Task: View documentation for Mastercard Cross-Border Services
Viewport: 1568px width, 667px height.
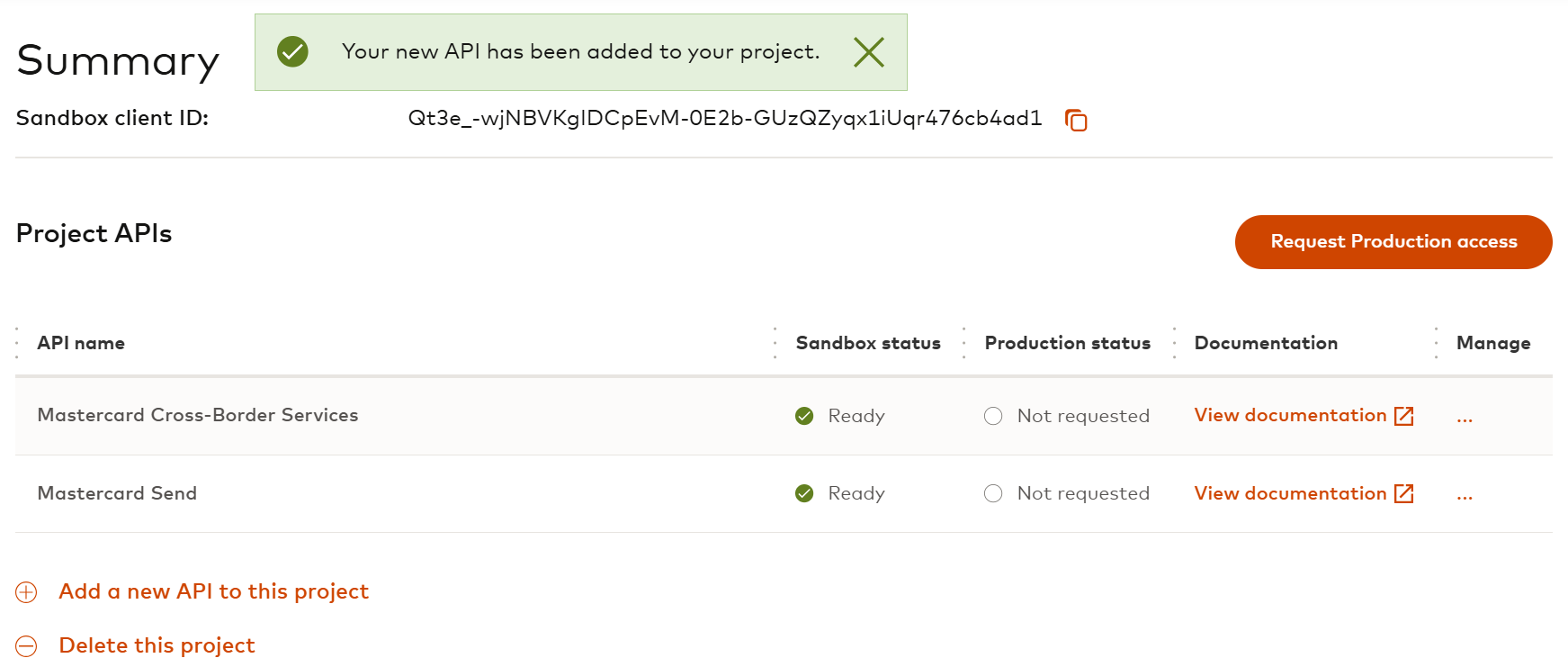Action: 1290,415
